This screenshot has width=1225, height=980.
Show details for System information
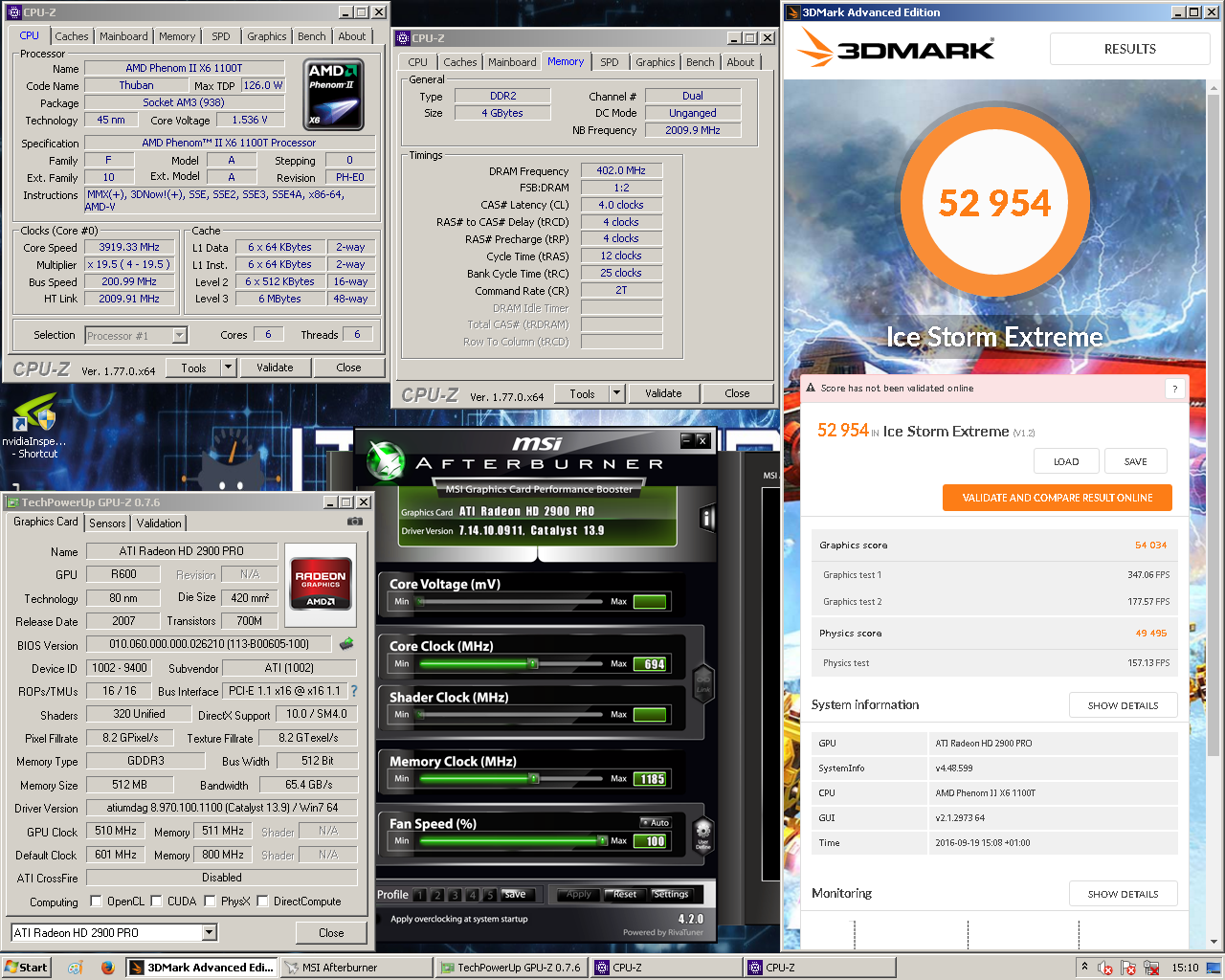tap(1123, 705)
